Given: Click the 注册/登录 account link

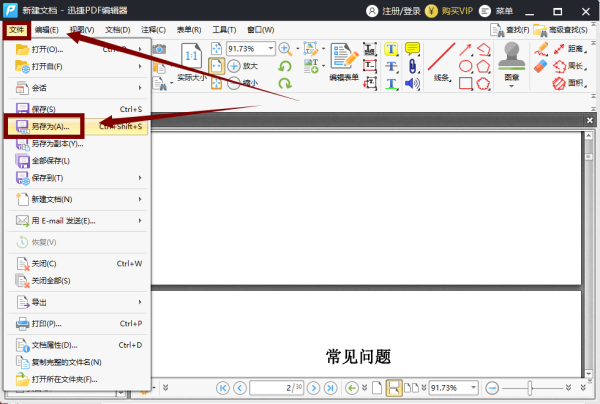Looking at the screenshot, I should 393,11.
